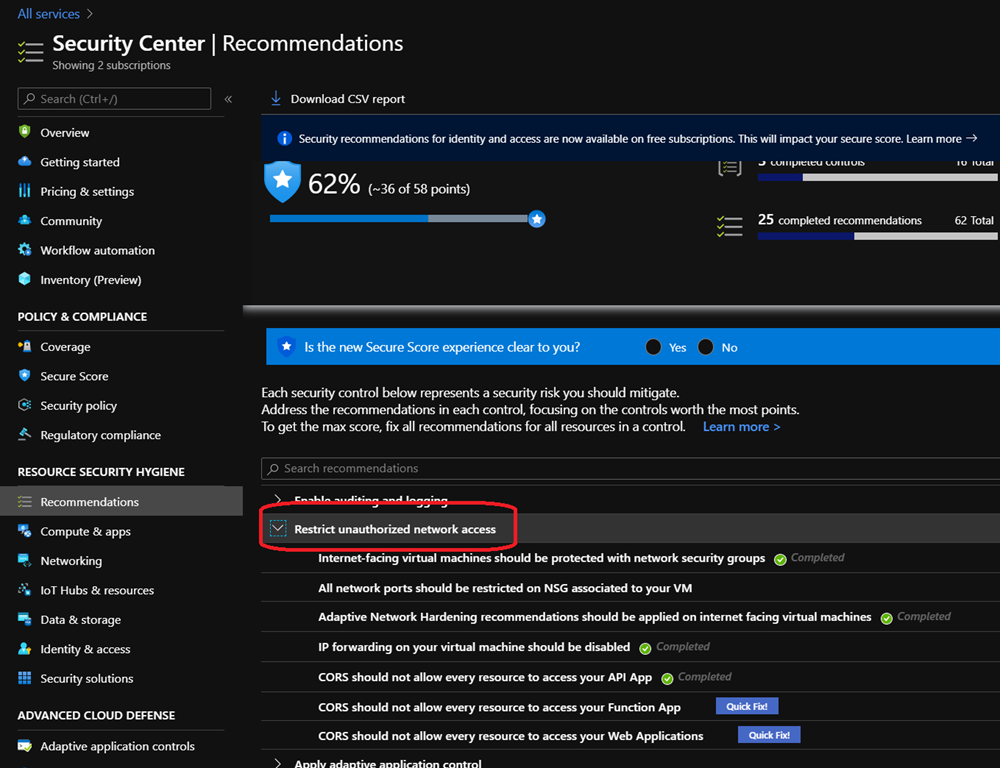
Task: Expand Apply adaptive application control section
Action: [x=277, y=763]
